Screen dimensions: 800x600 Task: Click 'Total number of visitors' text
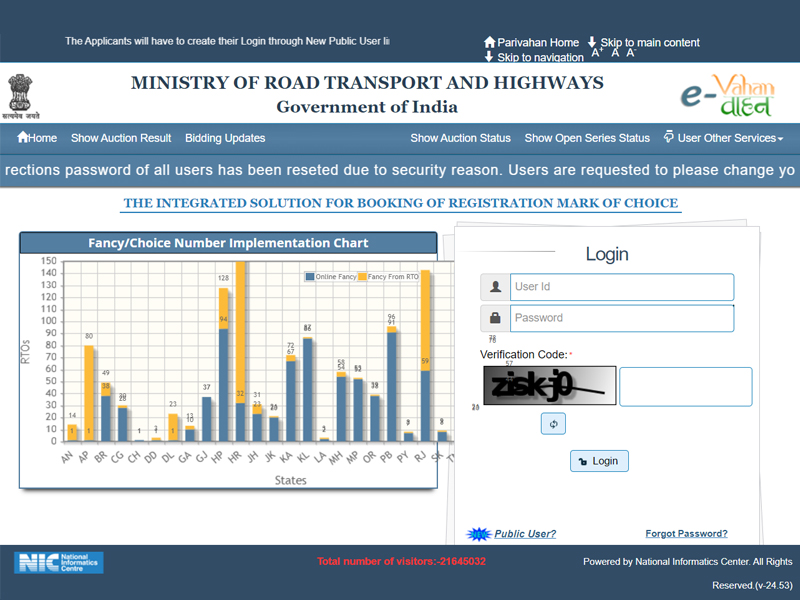401,561
